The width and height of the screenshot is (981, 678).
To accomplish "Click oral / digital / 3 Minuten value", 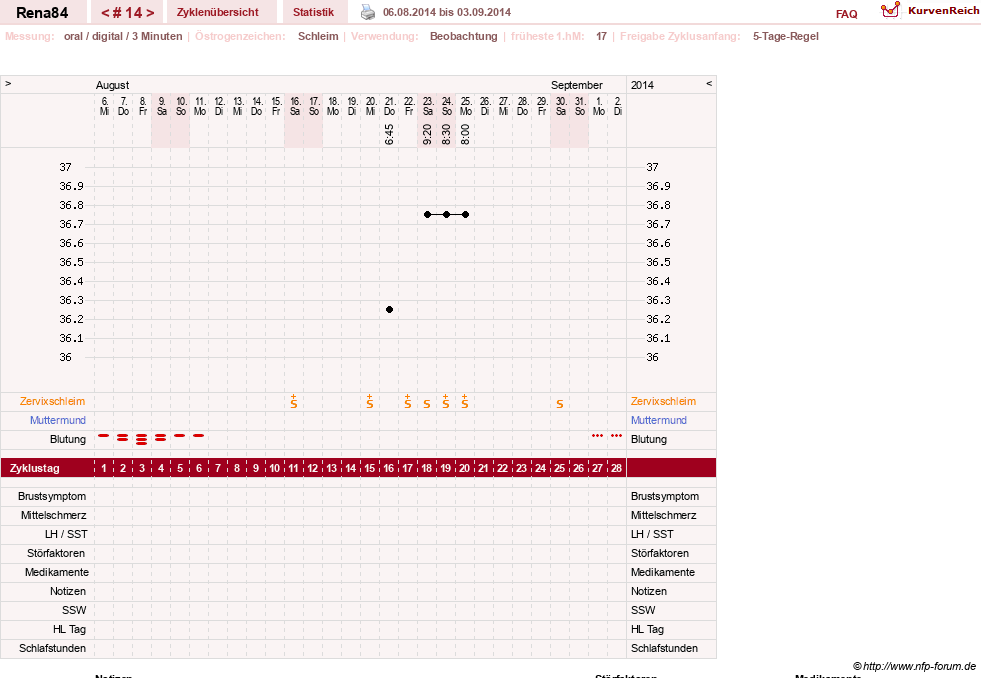I will 123,36.
